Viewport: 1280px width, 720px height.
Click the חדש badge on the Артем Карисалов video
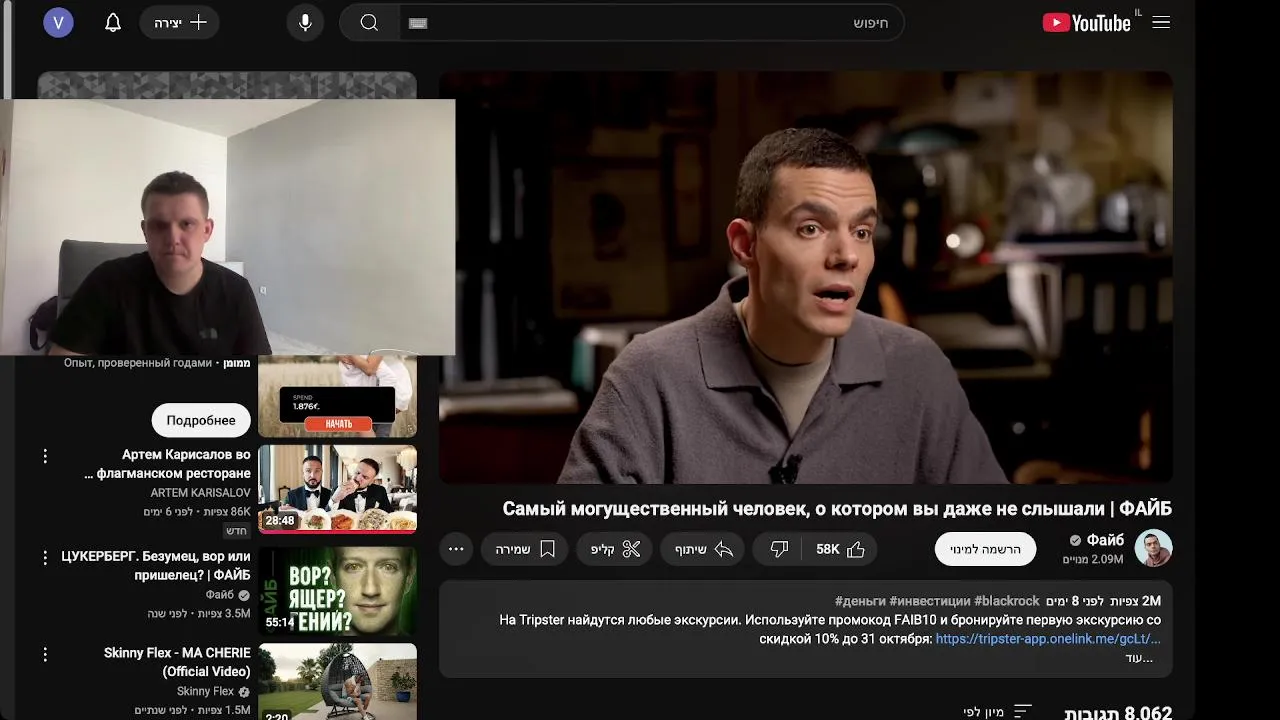click(237, 531)
